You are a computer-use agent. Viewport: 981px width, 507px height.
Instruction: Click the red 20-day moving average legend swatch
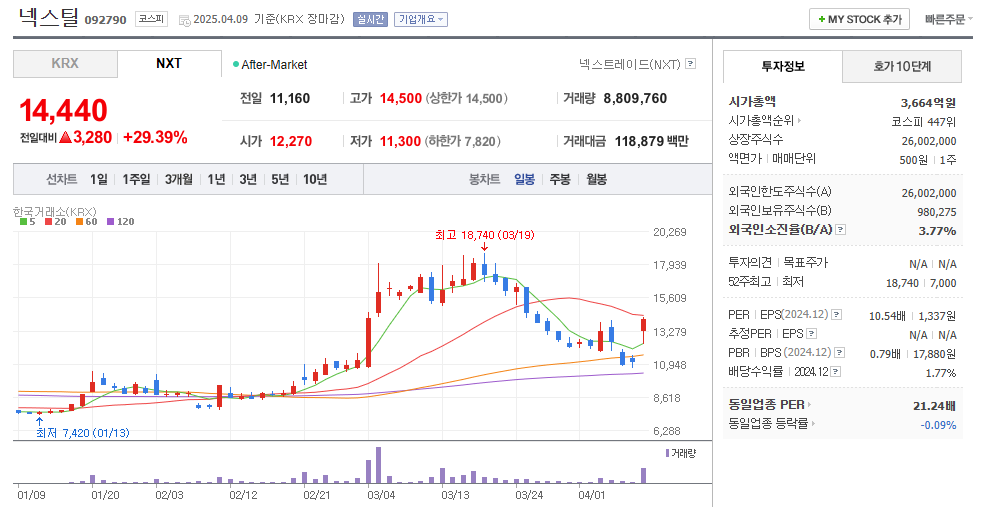(x=48, y=222)
